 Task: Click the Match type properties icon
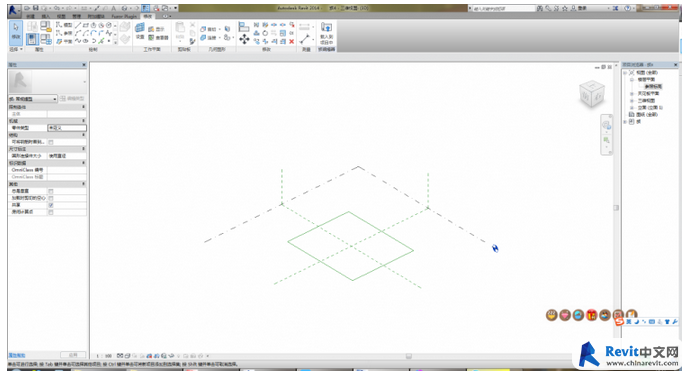pos(192,41)
